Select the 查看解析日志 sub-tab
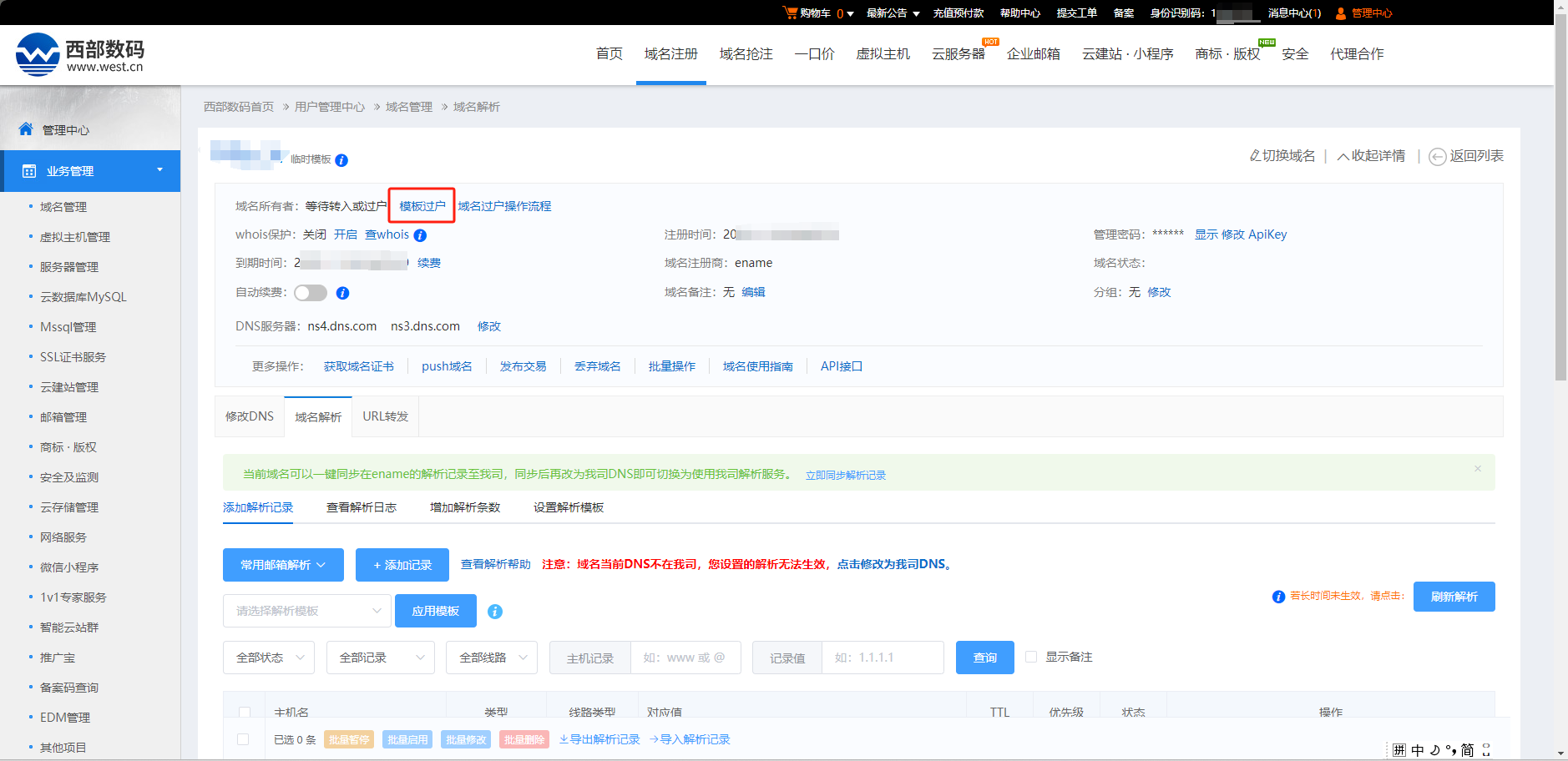Viewport: 1568px width, 761px height. [x=362, y=507]
